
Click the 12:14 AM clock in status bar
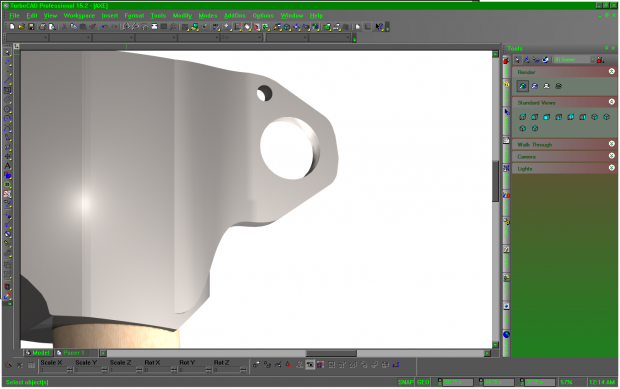(601, 382)
